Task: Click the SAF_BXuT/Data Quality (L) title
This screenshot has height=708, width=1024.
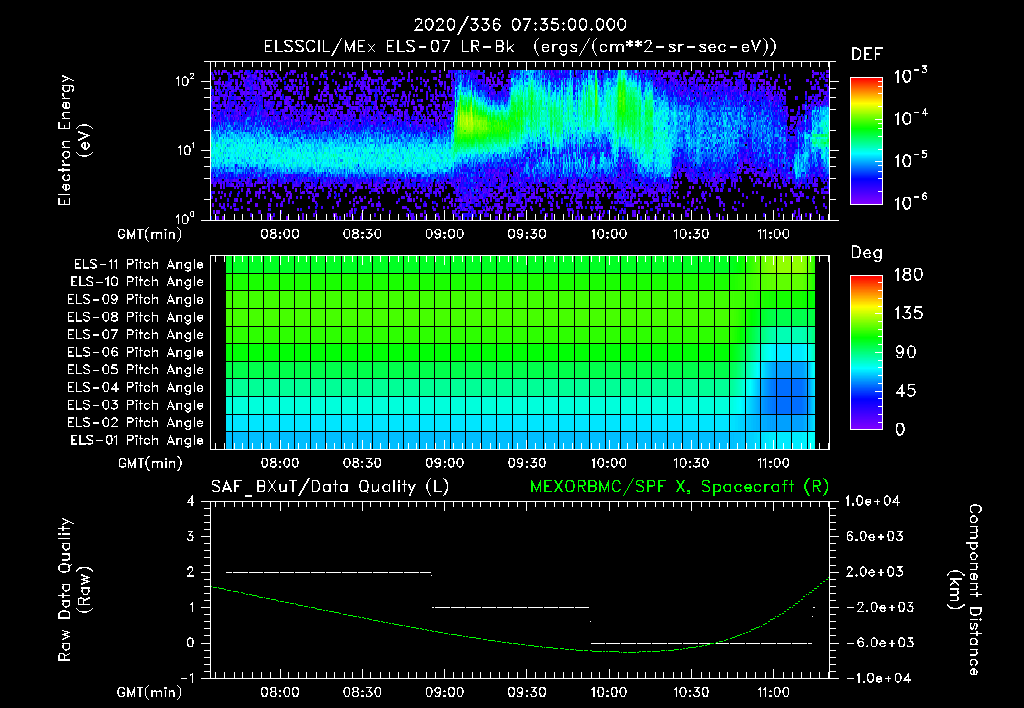Action: pyautogui.click(x=330, y=487)
